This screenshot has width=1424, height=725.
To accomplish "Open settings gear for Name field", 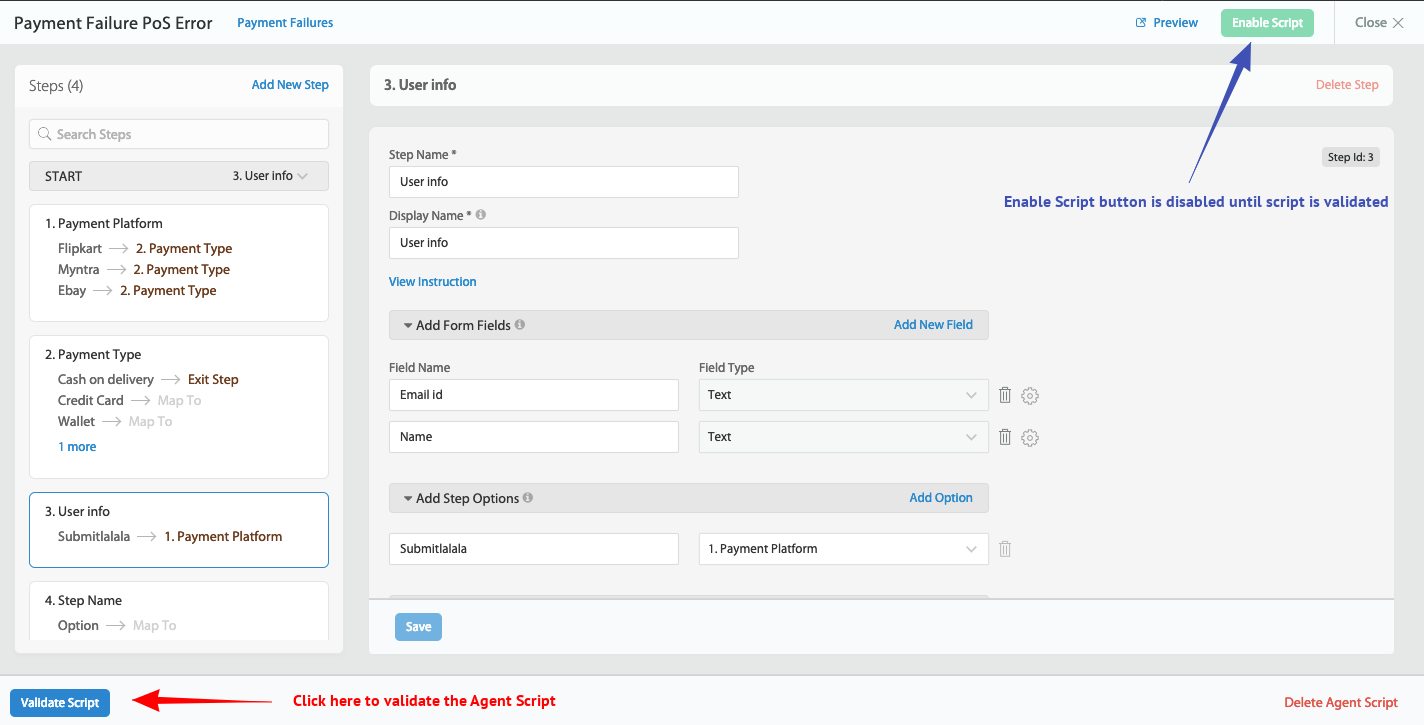I will [x=1030, y=437].
